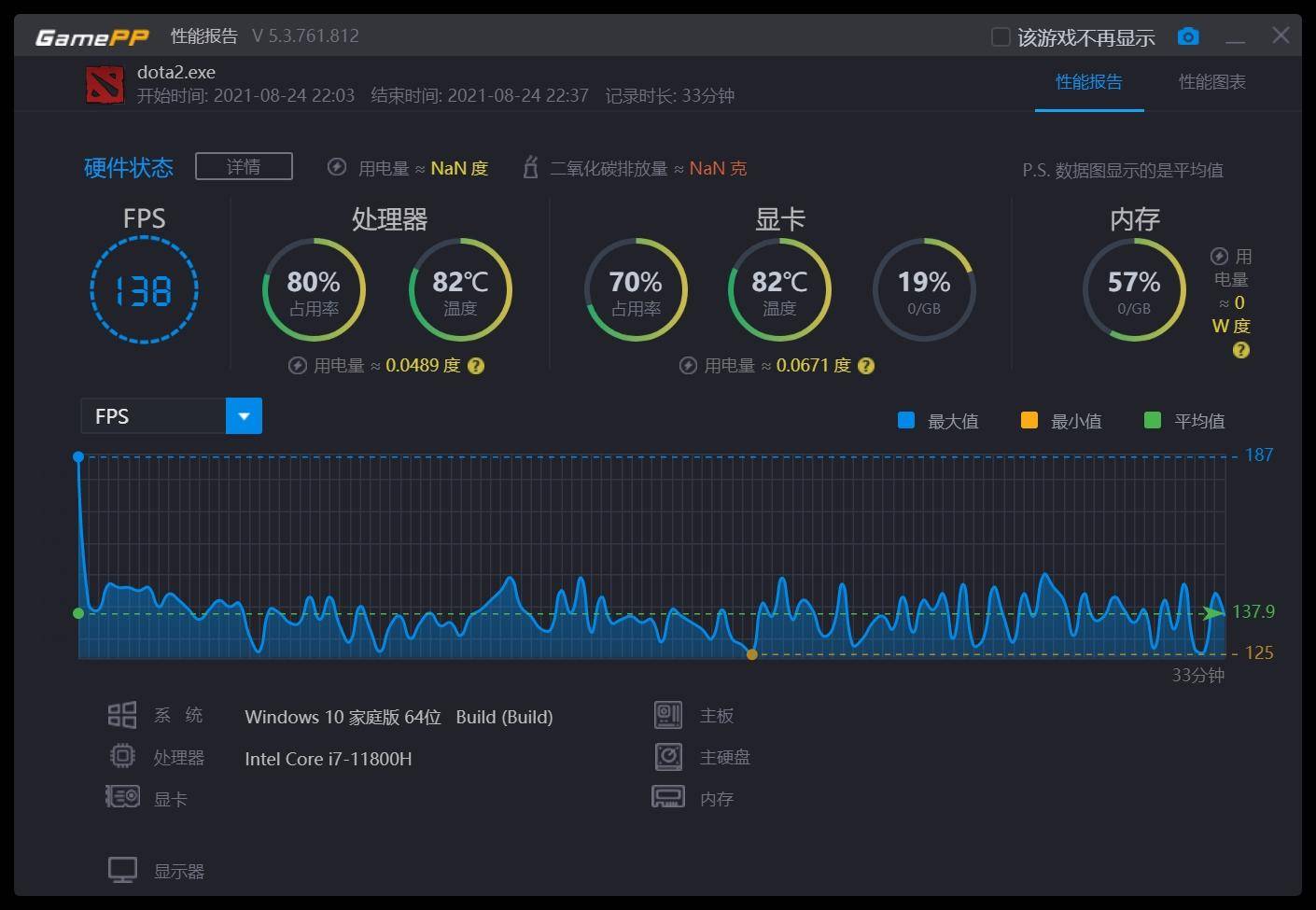Screen dimensions: 1316x910
Task: Enable the 该游戏不再显示 checkbox
Action: (x=1001, y=37)
